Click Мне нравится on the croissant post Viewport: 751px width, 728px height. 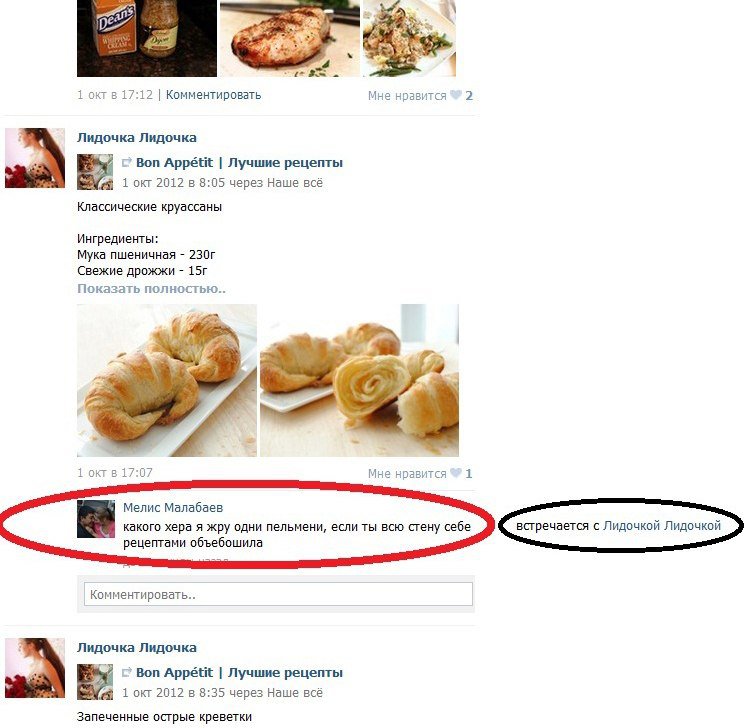pos(407,474)
